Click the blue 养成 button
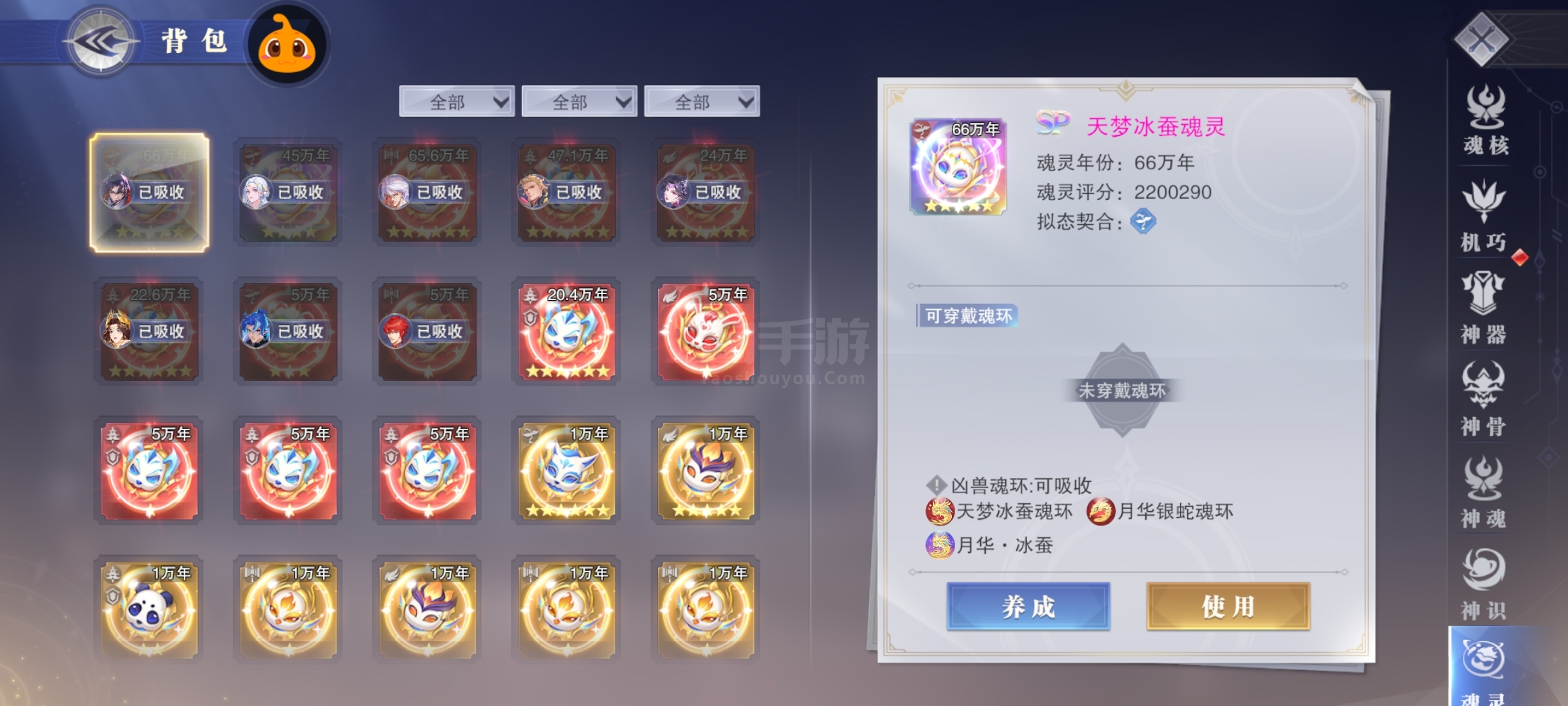The height and width of the screenshot is (706, 1568). 1028,607
